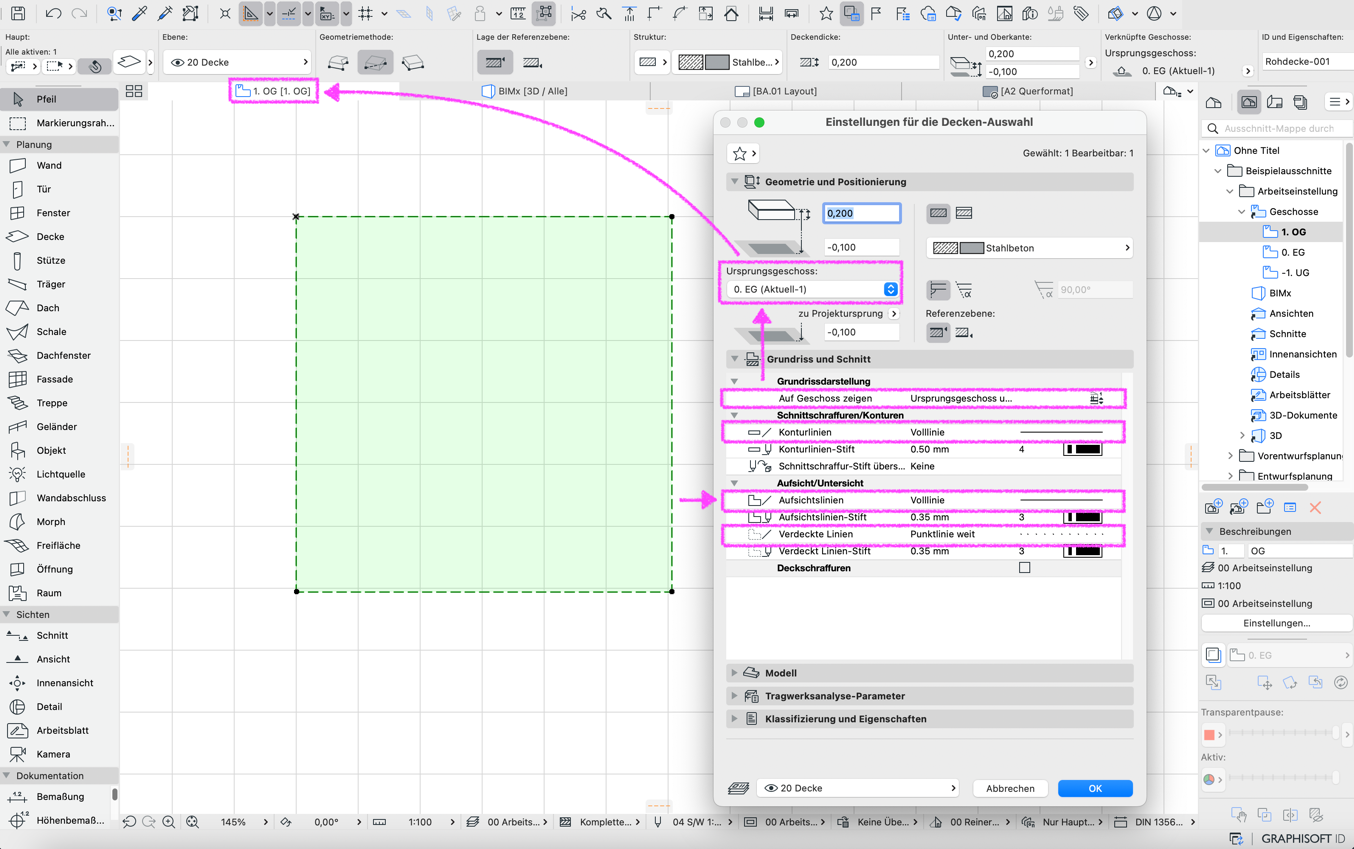
Task: Collapse the Geschosse tree folder
Action: tap(1243, 212)
